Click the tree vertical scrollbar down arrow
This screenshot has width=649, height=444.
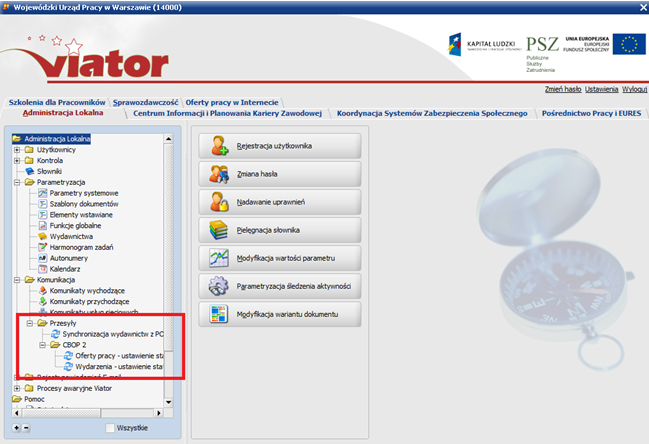168,402
